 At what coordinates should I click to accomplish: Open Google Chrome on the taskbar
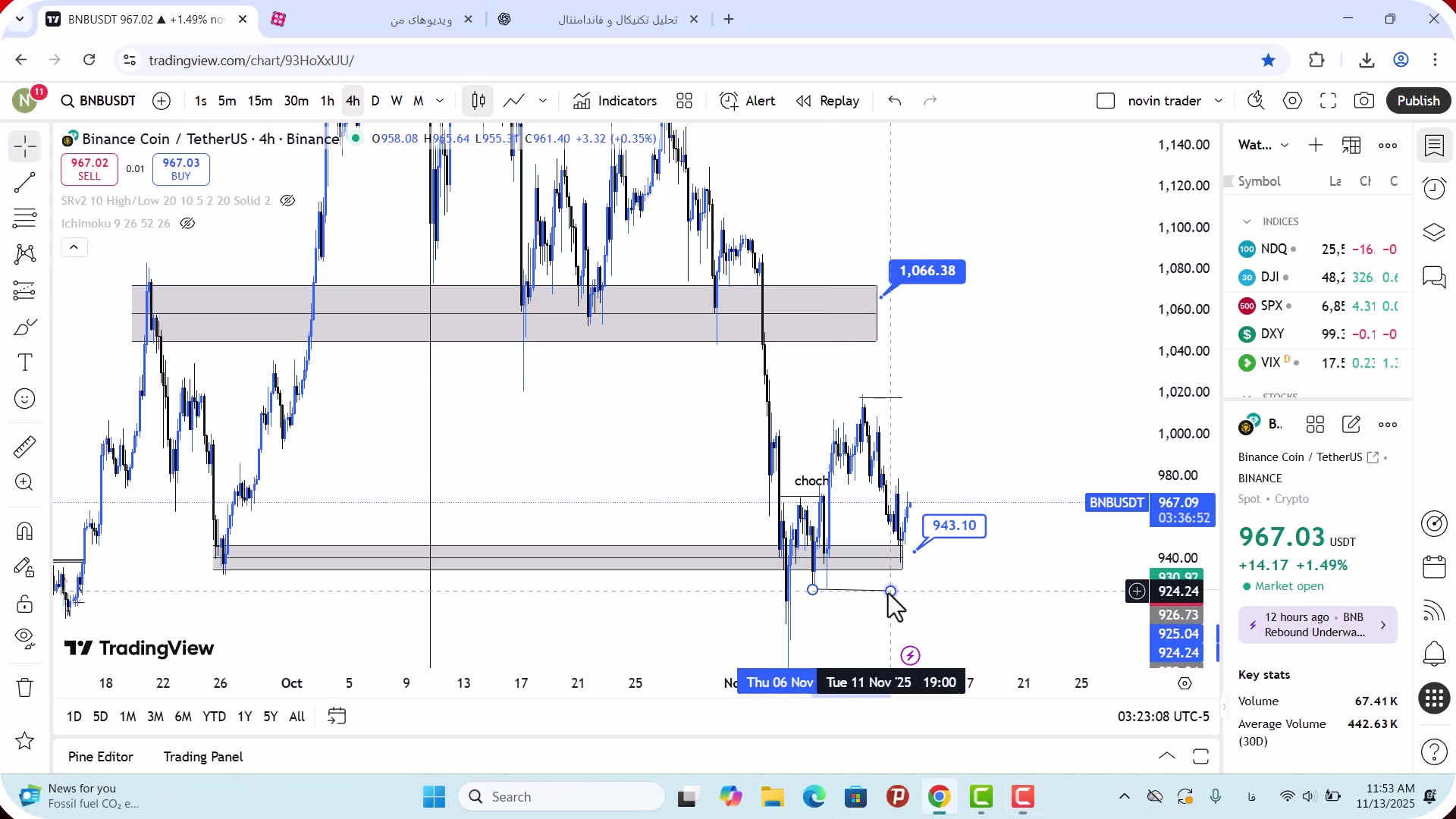[x=939, y=797]
